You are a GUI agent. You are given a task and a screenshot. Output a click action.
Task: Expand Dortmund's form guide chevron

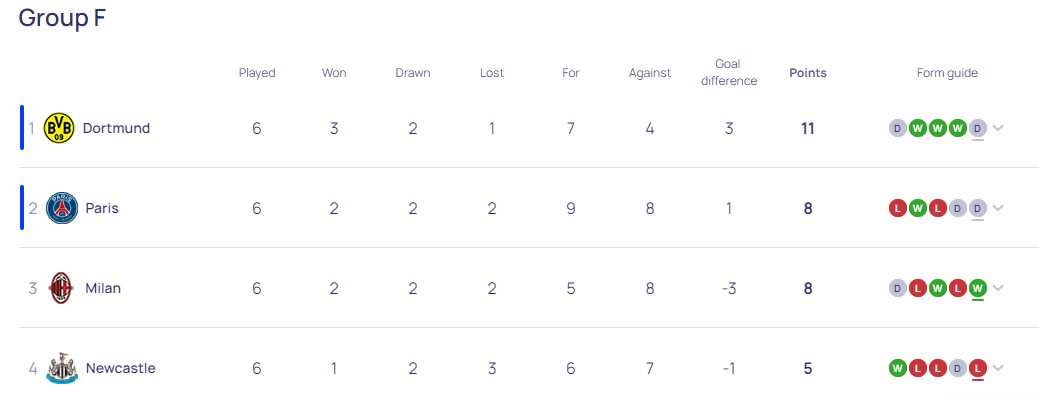point(998,128)
